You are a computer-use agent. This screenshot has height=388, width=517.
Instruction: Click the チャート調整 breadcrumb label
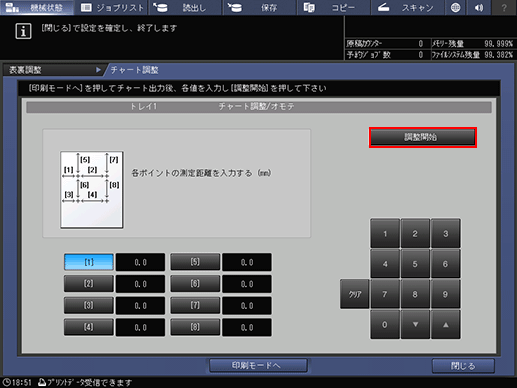135,70
